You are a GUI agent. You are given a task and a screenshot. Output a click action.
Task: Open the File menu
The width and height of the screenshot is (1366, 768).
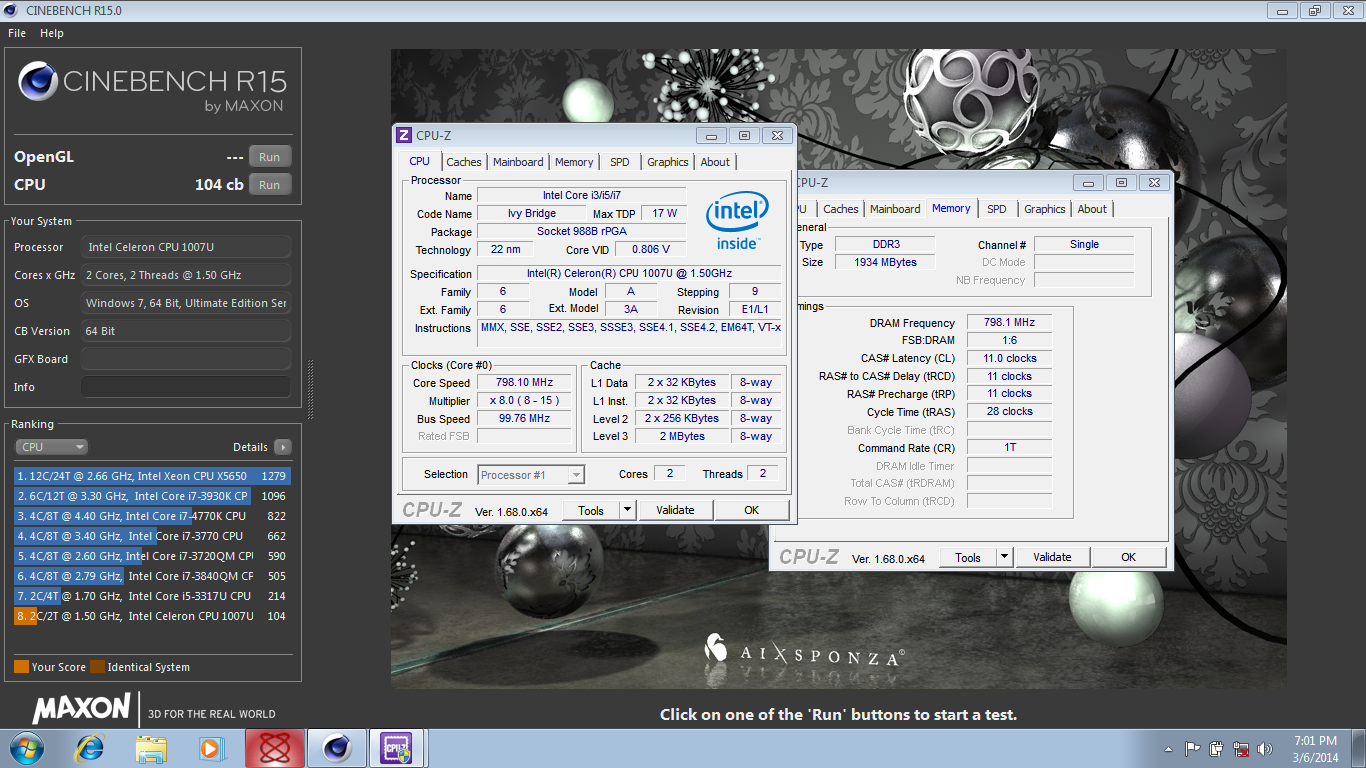[x=17, y=33]
